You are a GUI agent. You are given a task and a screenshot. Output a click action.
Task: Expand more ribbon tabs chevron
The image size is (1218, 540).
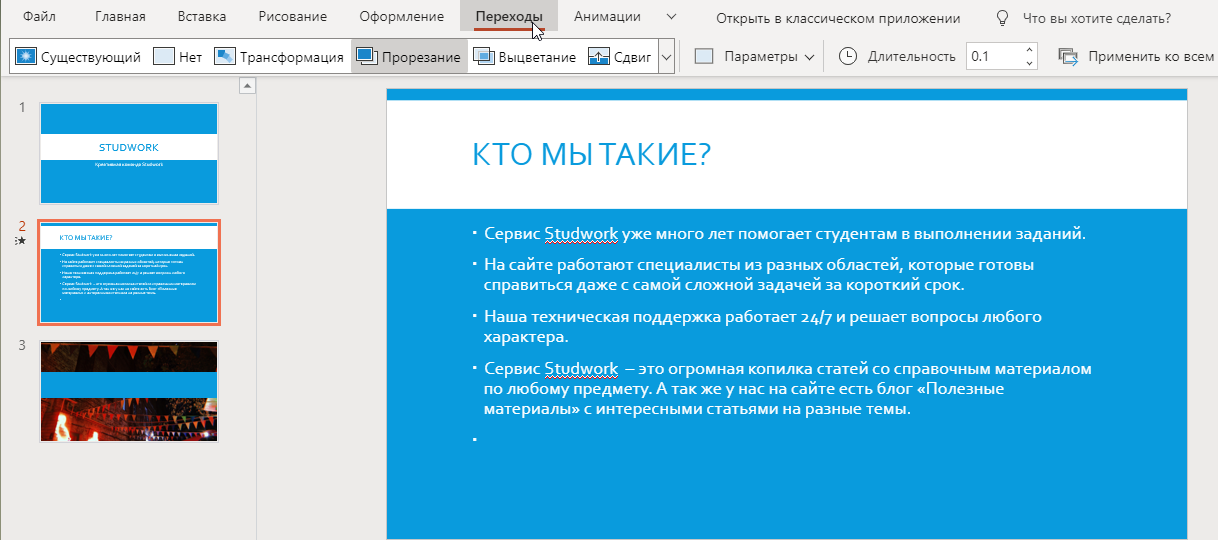[x=671, y=17]
